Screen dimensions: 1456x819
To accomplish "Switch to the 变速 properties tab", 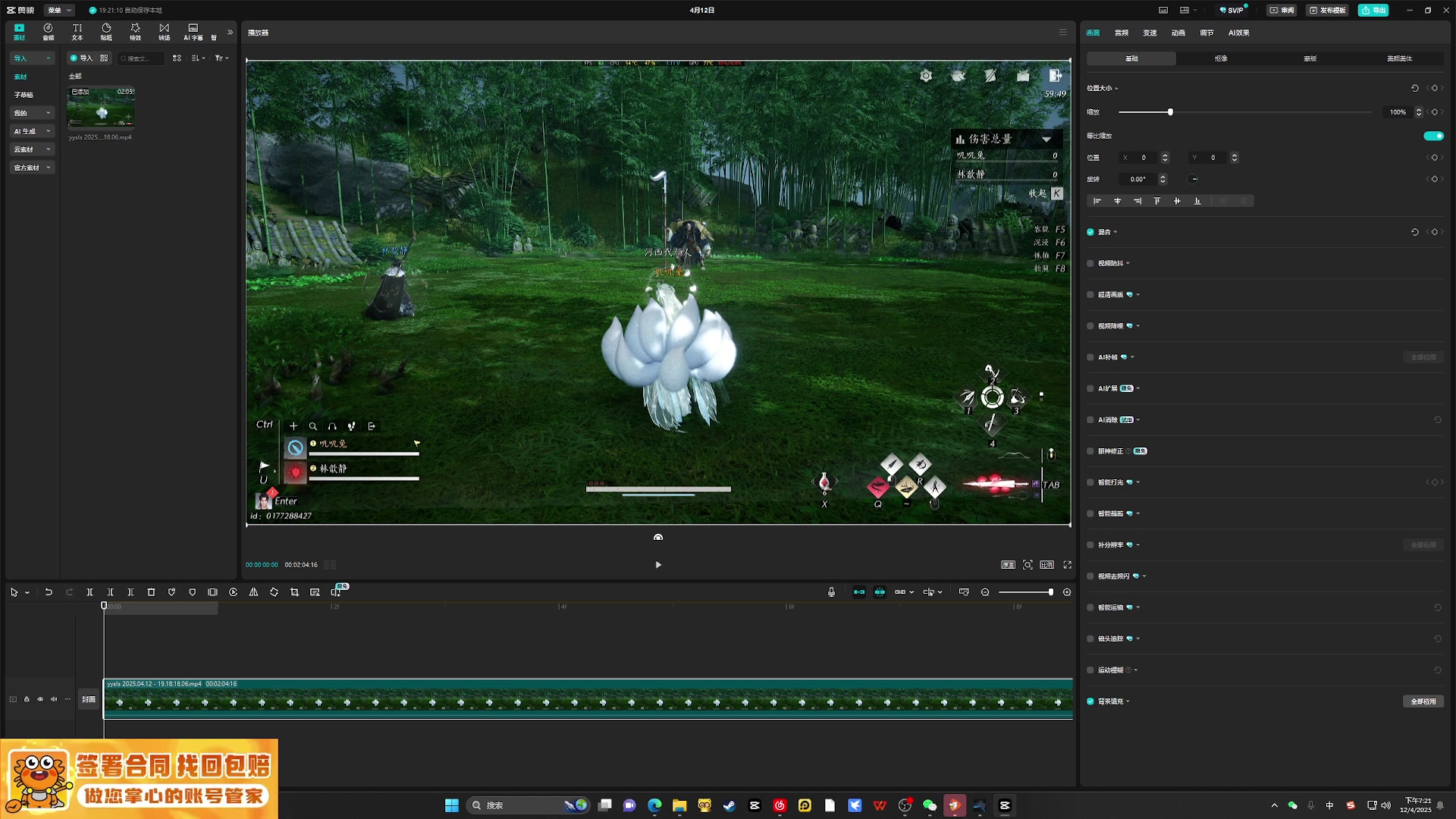I will (x=1150, y=33).
